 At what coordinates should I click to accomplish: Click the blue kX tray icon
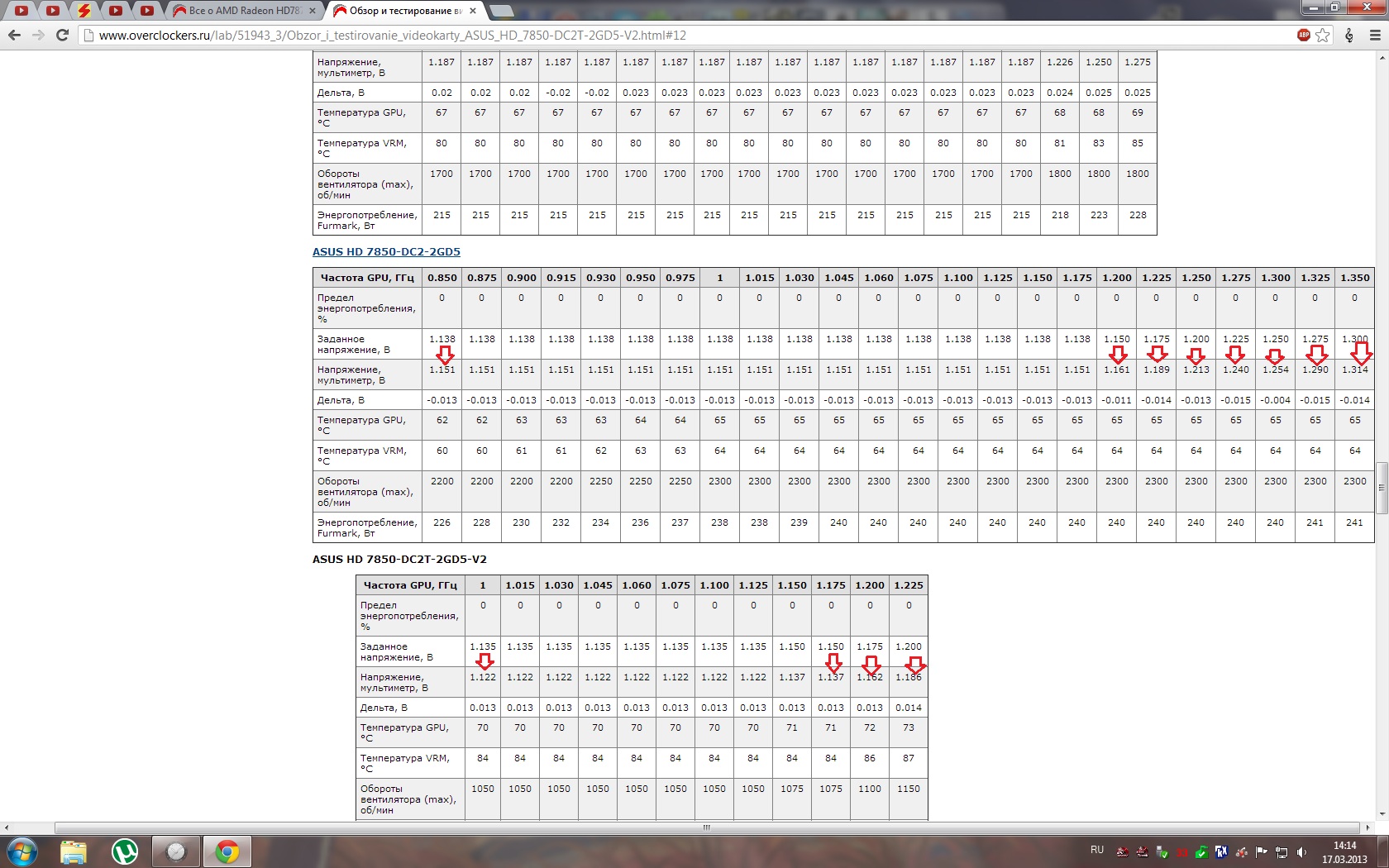point(1221,852)
